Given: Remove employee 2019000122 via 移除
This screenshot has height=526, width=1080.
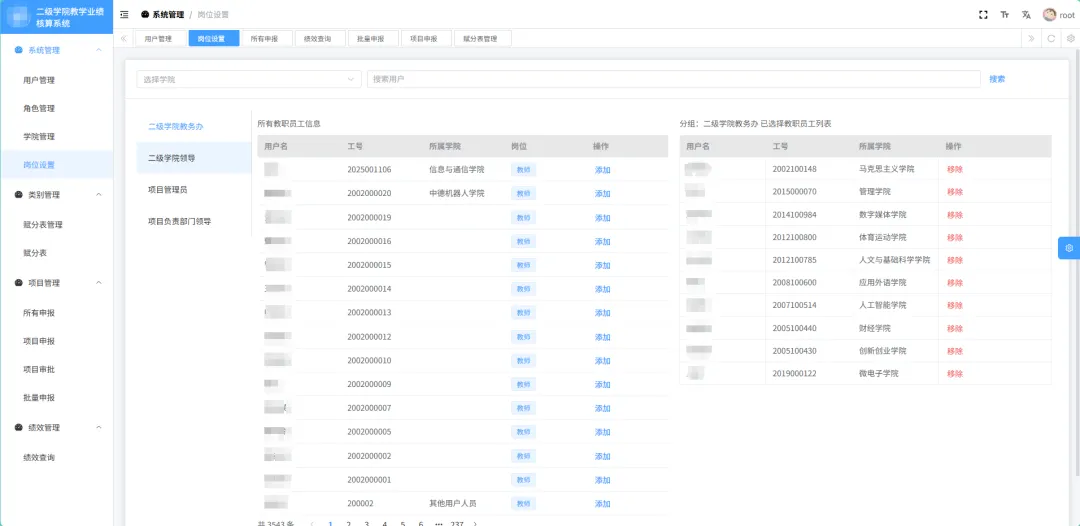Looking at the screenshot, I should (955, 374).
